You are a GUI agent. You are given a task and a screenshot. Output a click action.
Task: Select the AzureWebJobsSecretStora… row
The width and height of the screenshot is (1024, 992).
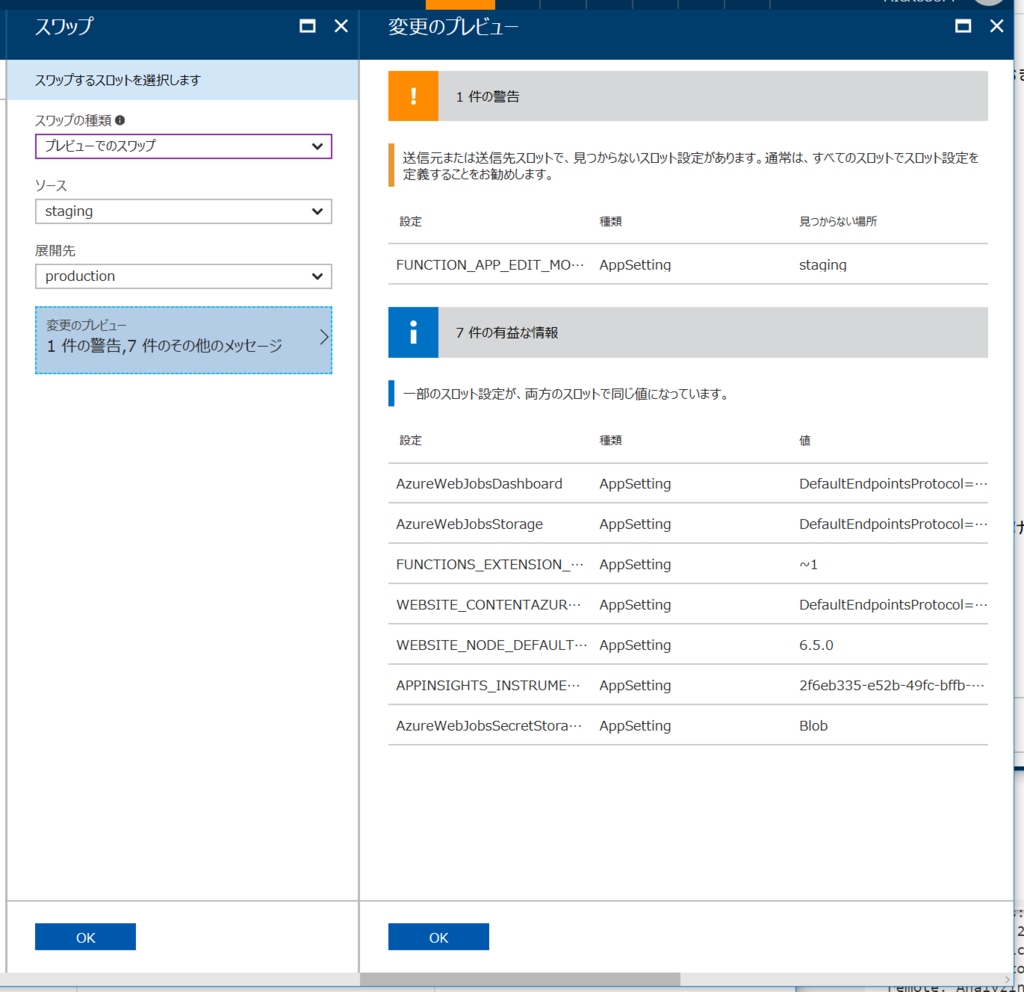click(688, 726)
